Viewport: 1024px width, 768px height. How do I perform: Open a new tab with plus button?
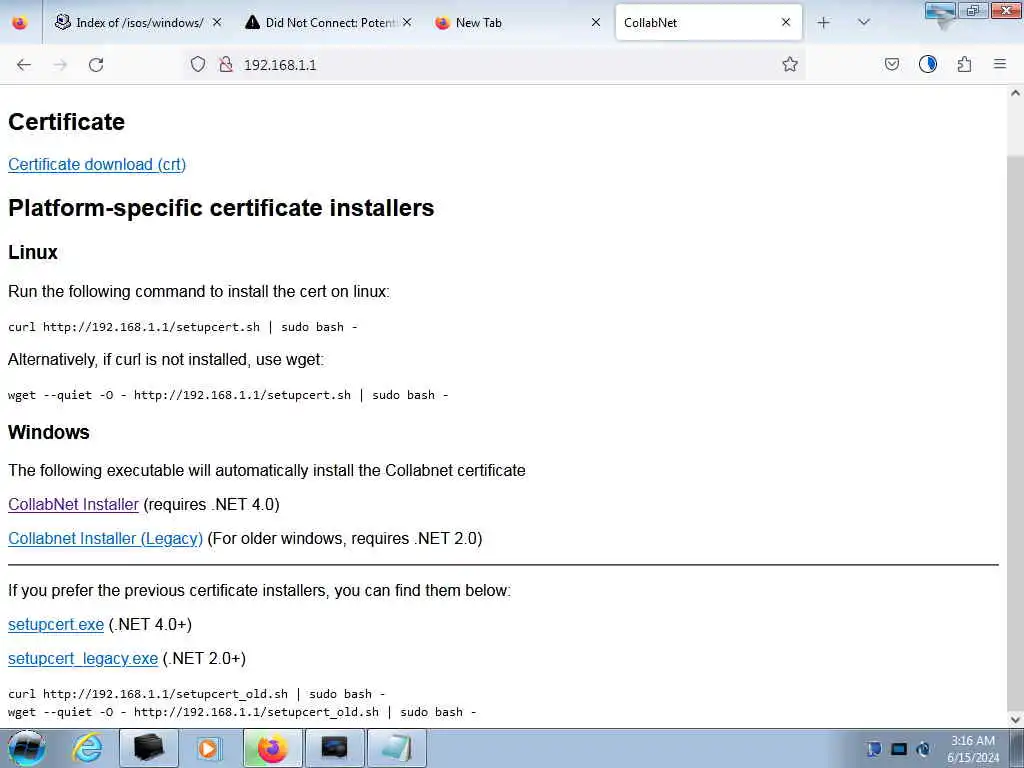tap(824, 23)
